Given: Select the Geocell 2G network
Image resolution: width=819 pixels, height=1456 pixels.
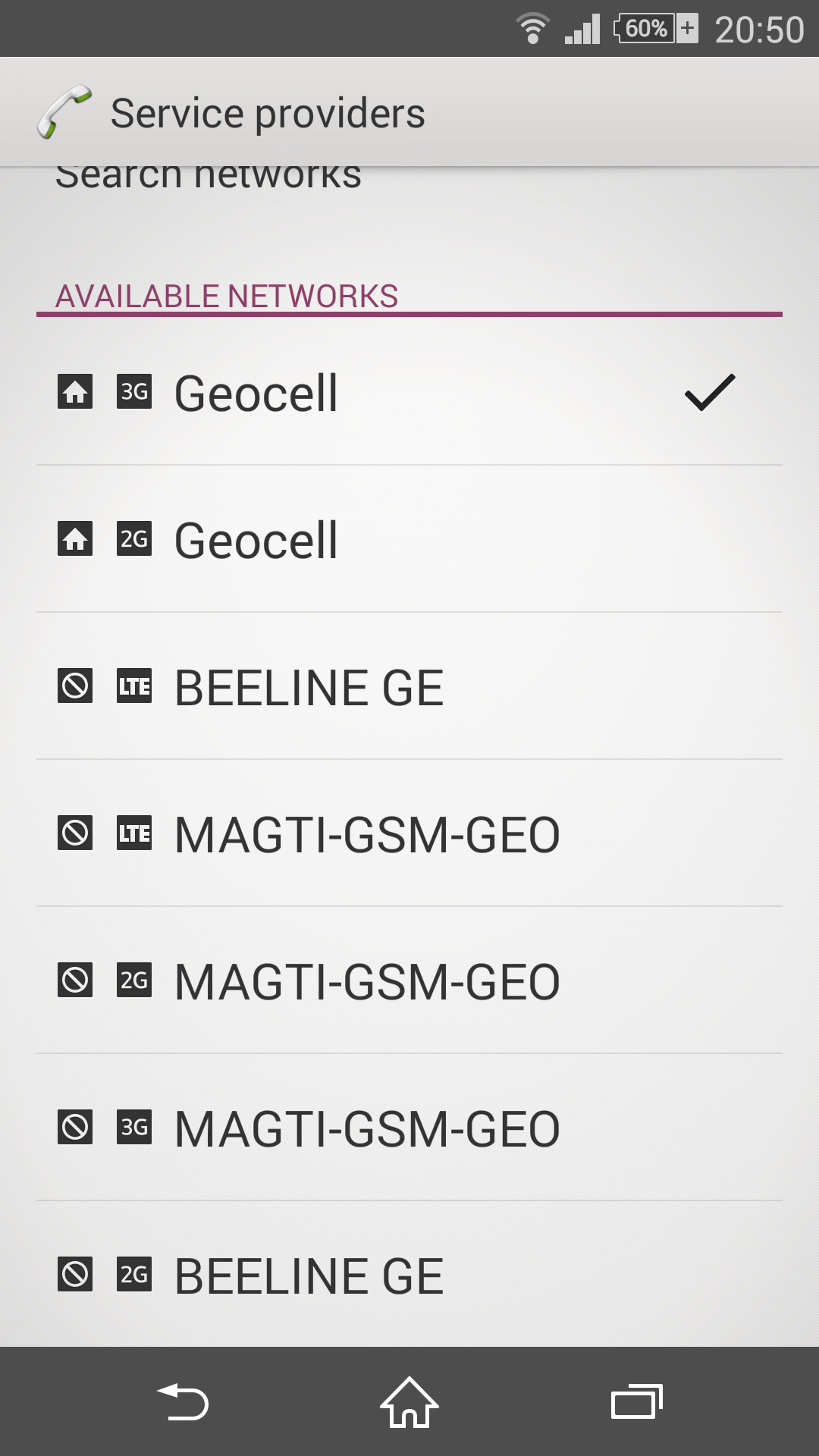Looking at the screenshot, I should point(409,540).
